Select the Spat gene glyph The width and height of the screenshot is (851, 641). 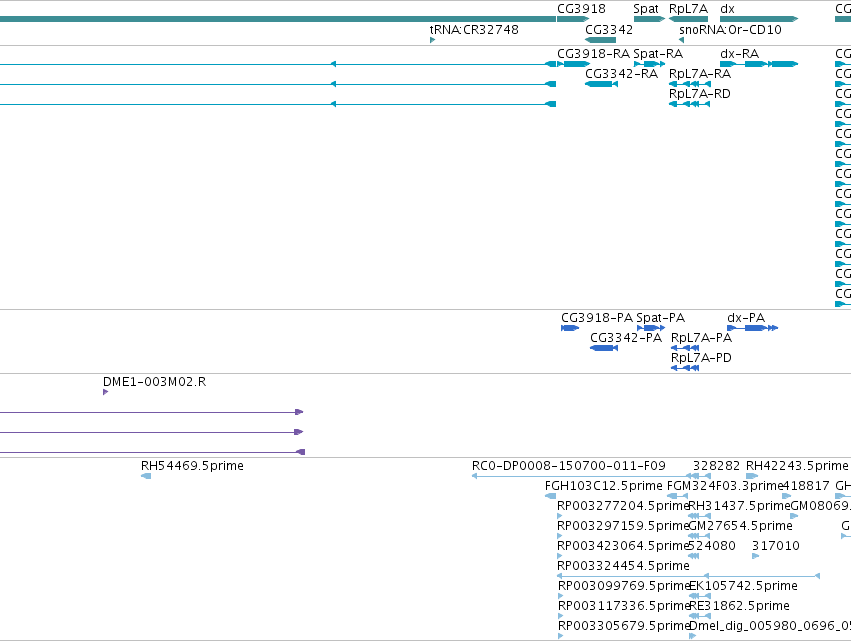pyautogui.click(x=649, y=19)
